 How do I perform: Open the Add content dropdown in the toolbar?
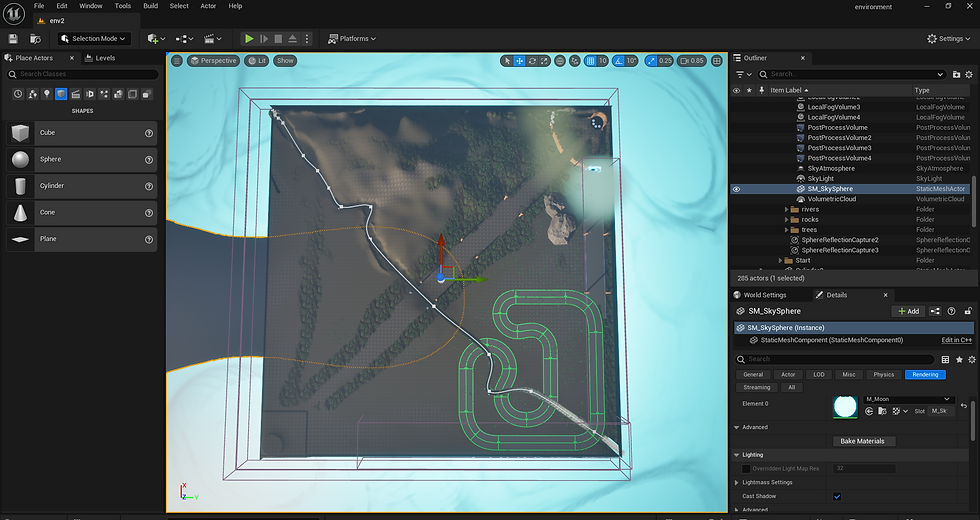pos(156,39)
